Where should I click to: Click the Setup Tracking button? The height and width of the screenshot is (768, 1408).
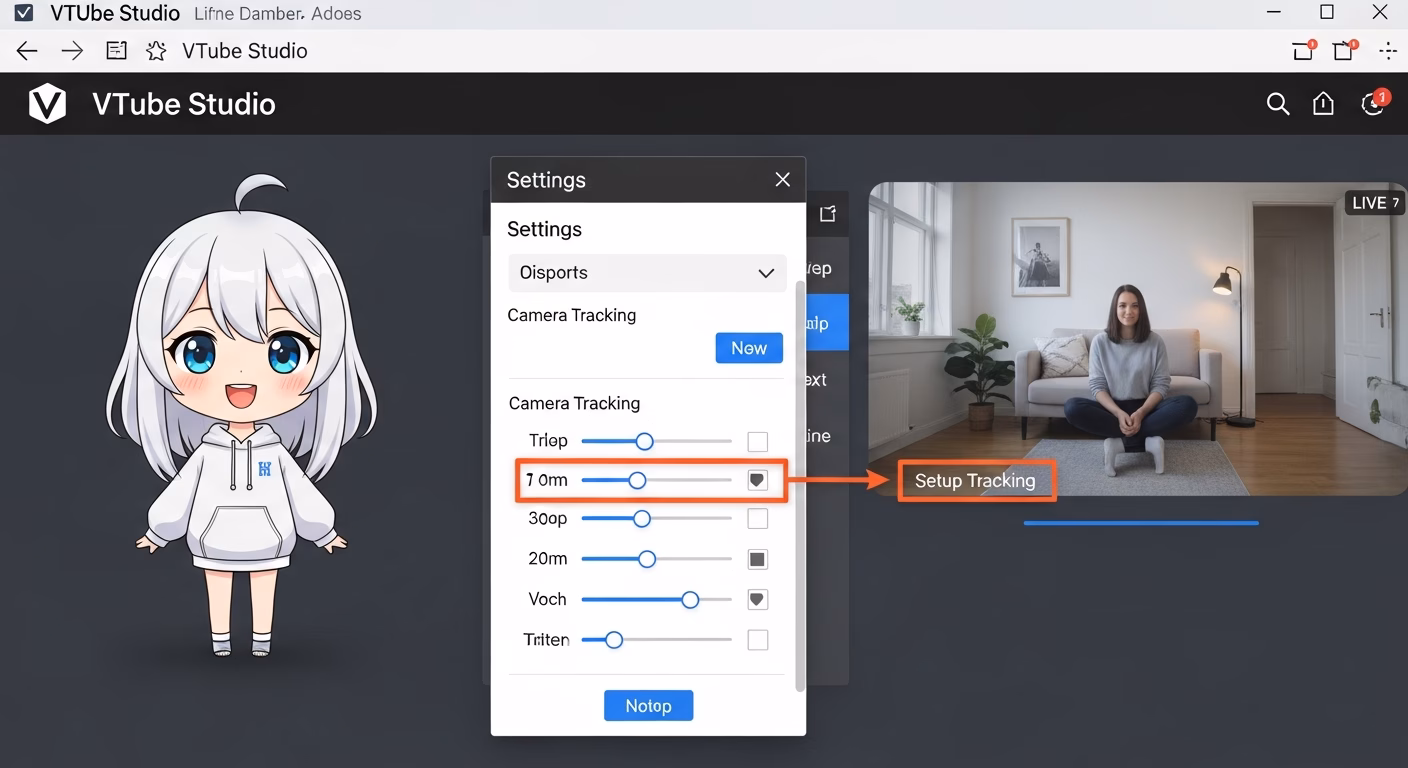976,480
